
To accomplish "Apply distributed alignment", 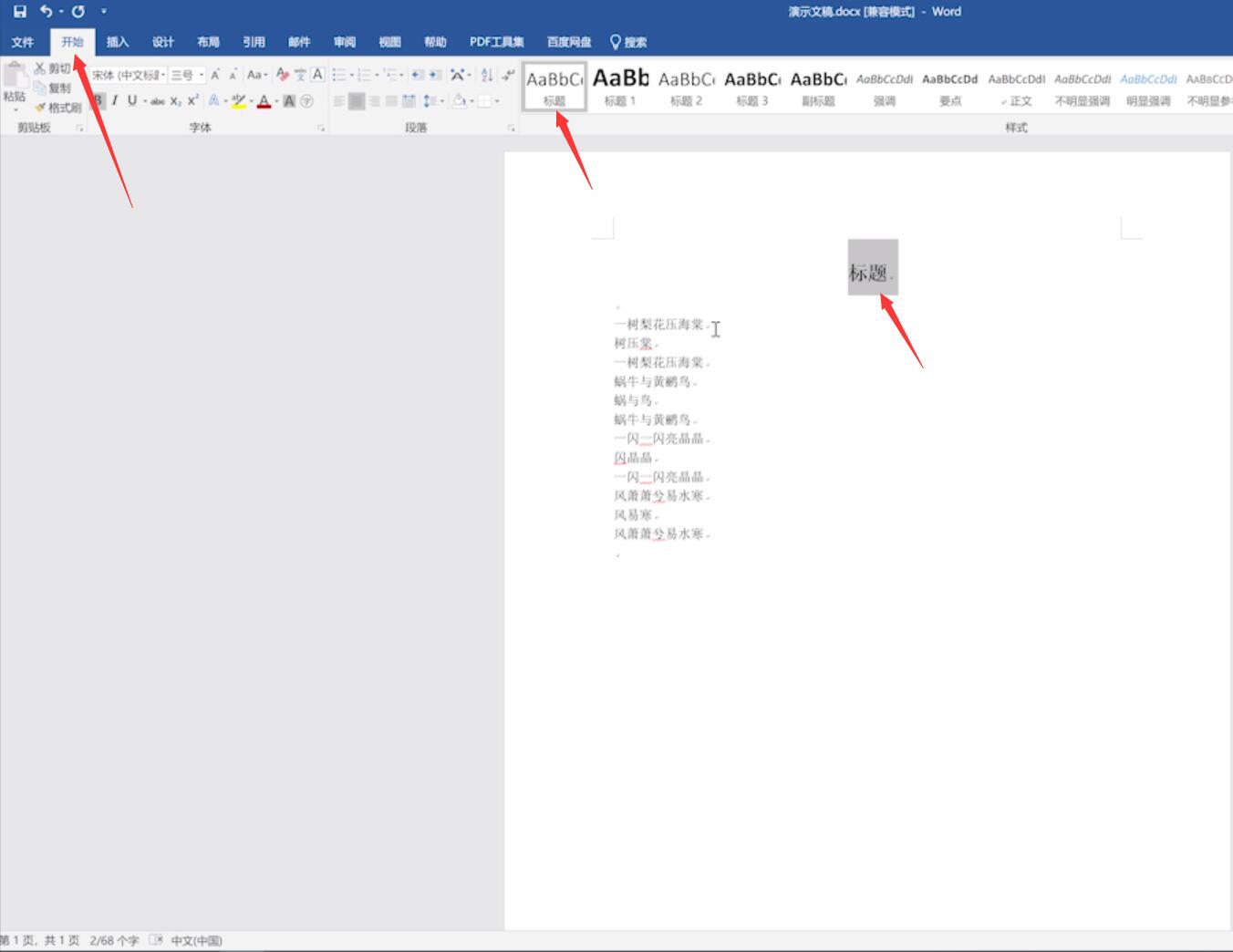I will pos(409,101).
